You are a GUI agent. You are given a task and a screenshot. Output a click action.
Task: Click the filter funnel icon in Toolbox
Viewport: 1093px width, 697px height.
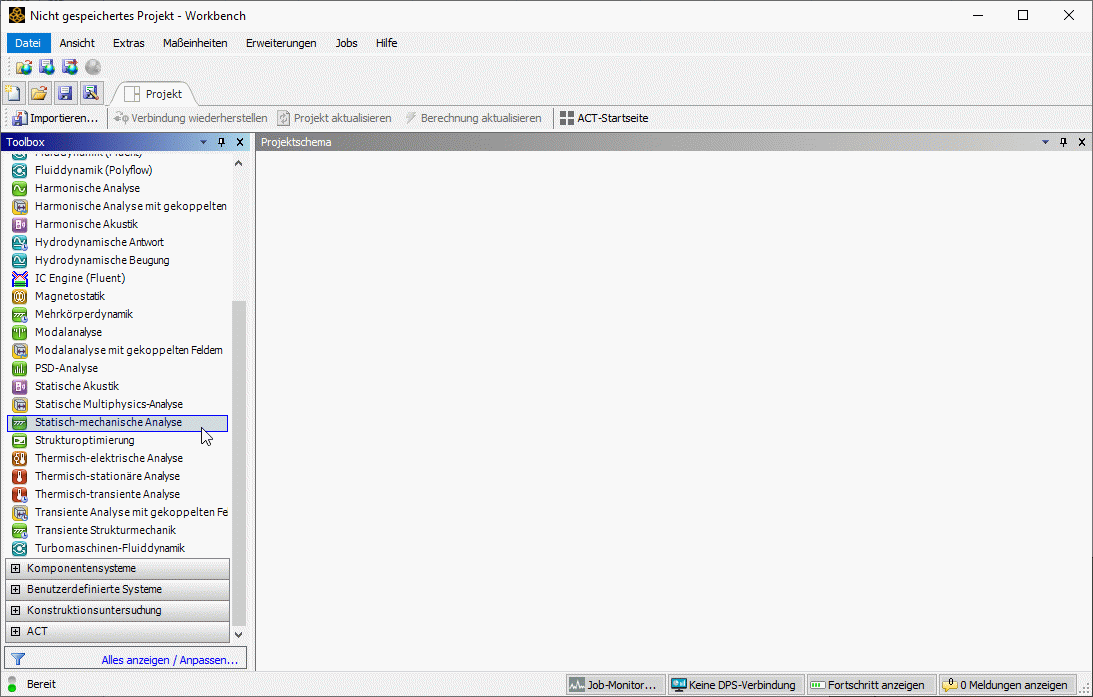point(17,660)
